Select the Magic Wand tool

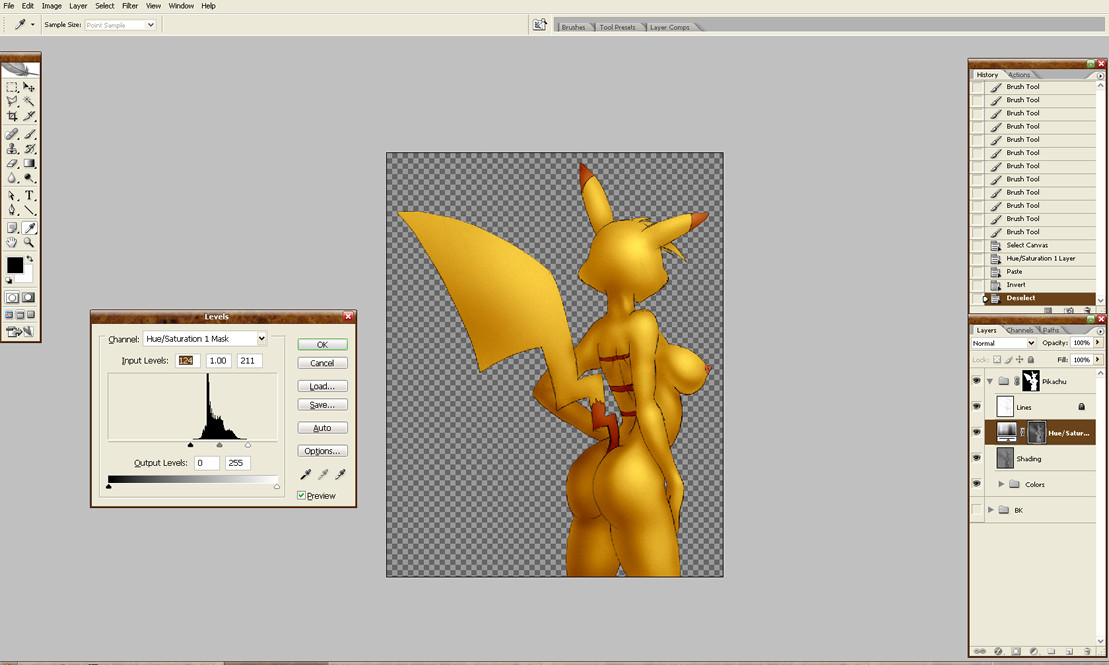click(29, 101)
